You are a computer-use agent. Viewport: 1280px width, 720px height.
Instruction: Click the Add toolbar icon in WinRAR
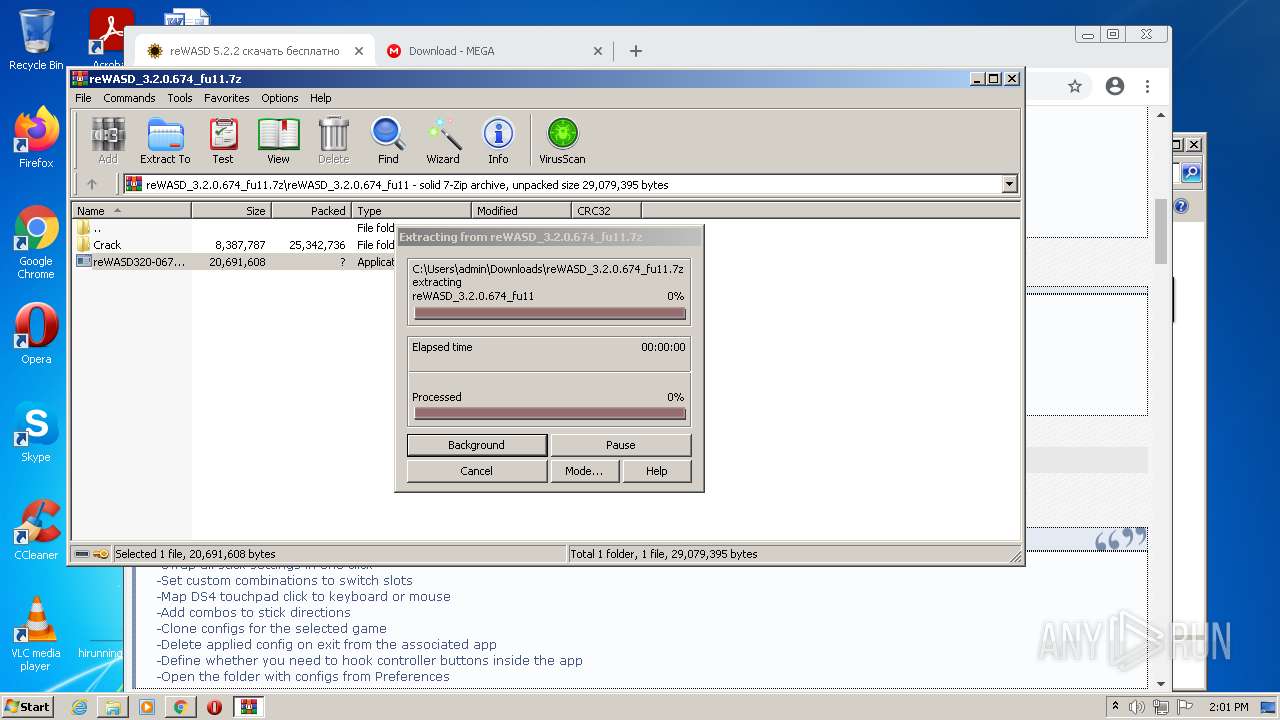[108, 140]
